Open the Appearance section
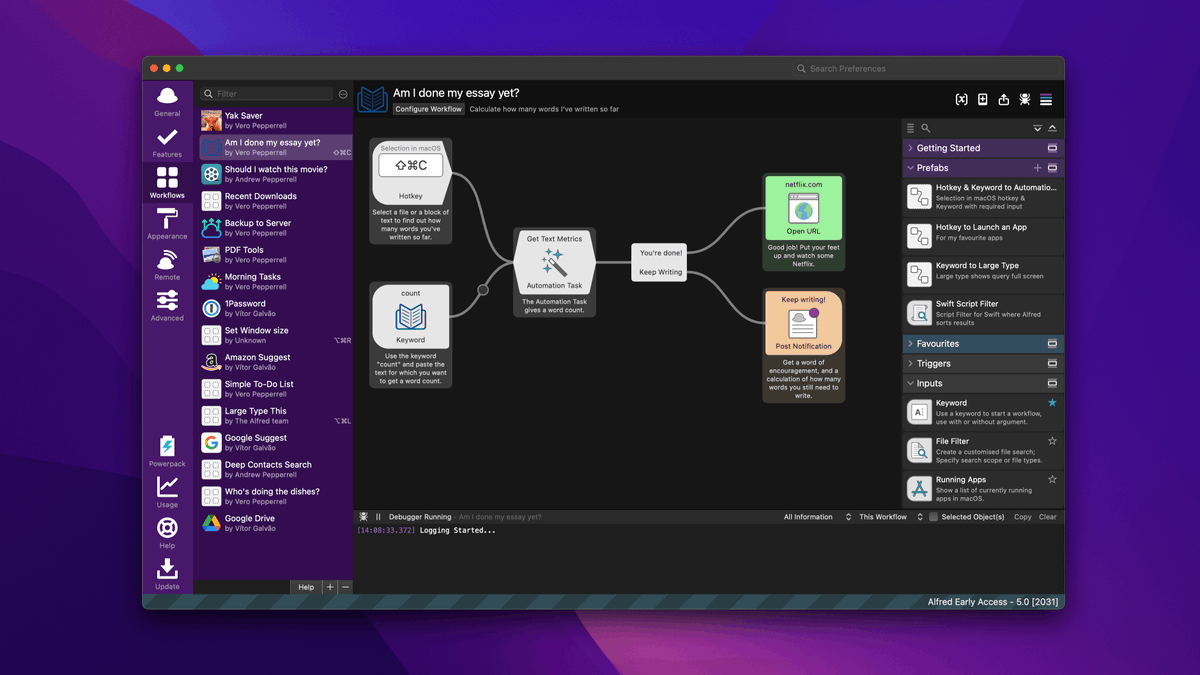 coord(167,225)
